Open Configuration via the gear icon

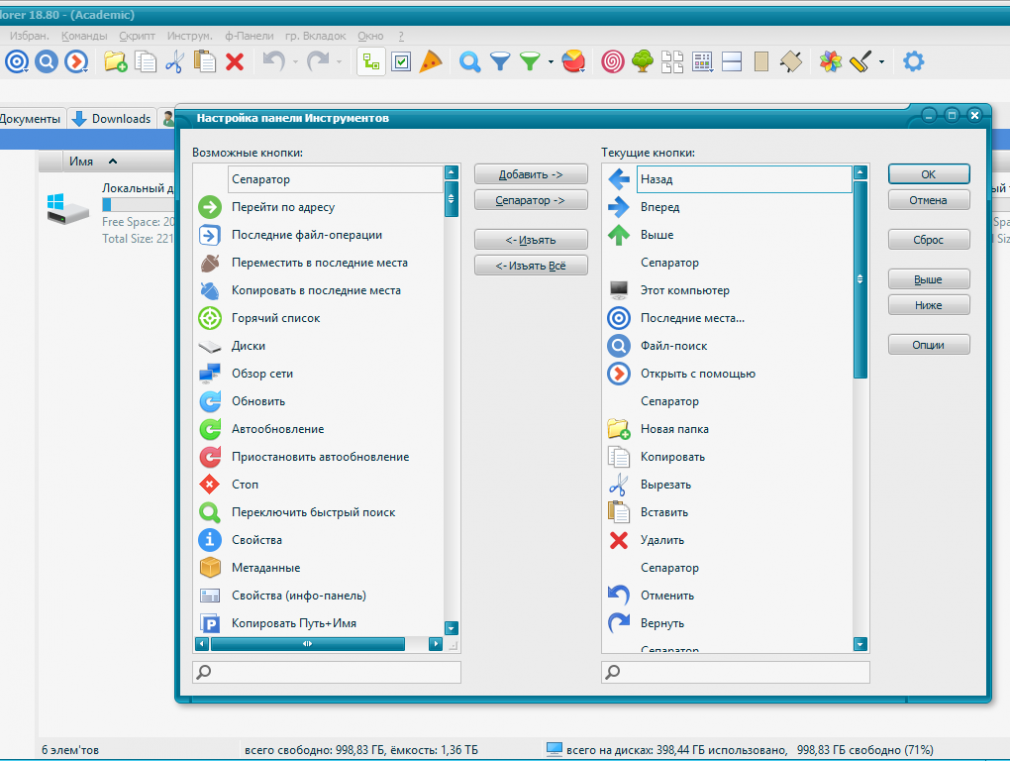913,62
